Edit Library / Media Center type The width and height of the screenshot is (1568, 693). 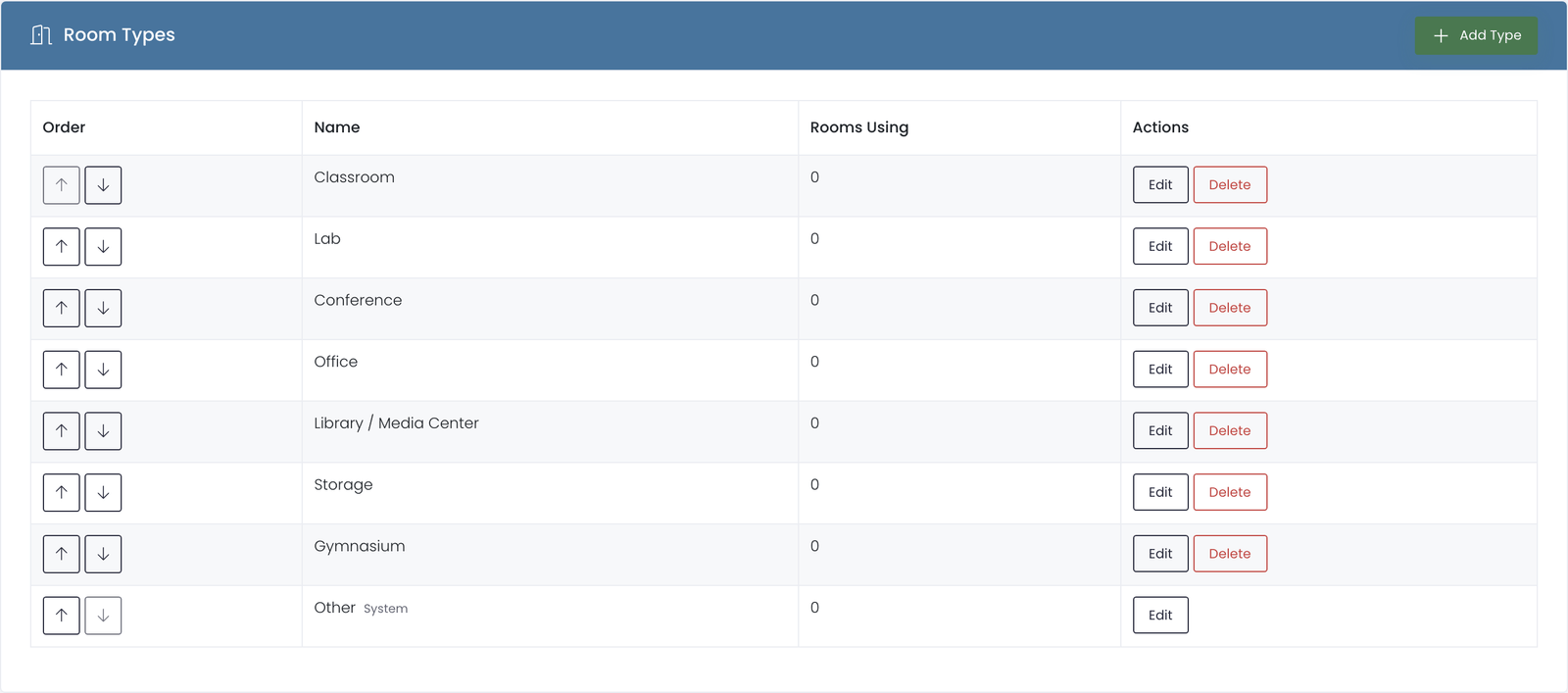tap(1160, 430)
